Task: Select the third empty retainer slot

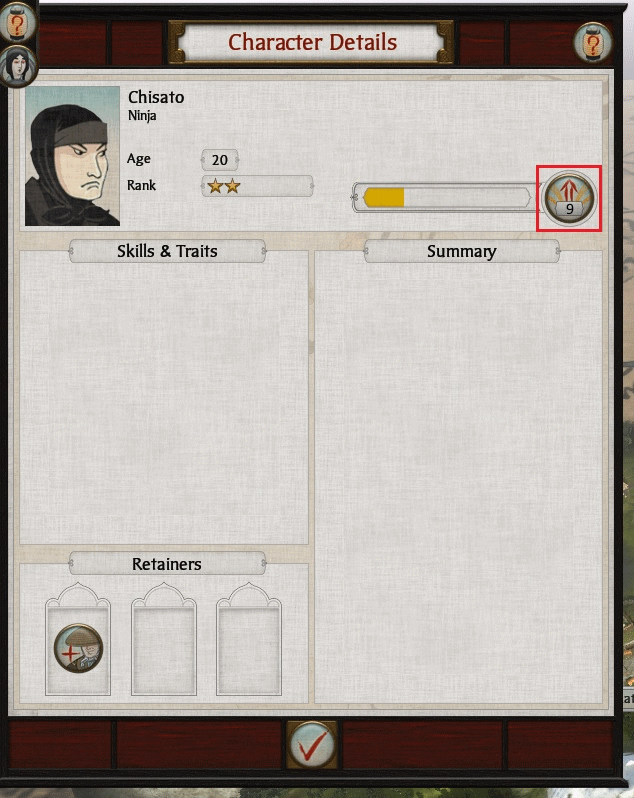Action: 249,640
